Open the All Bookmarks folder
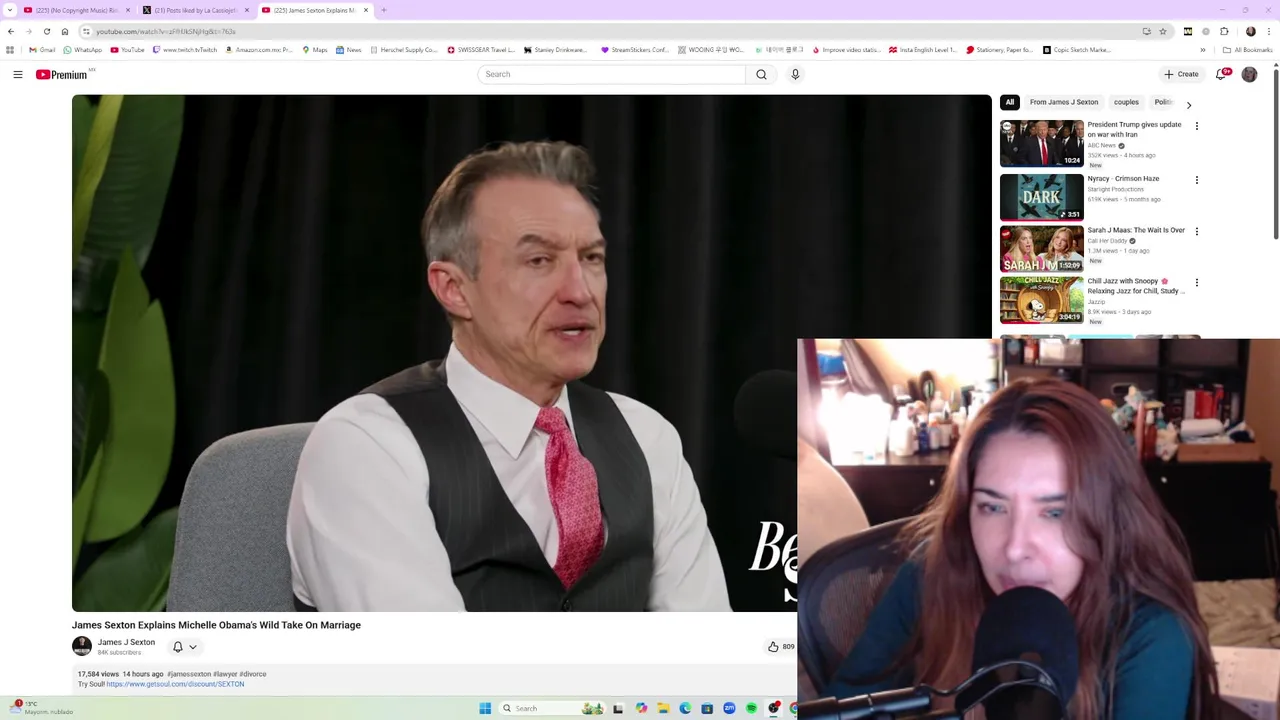 tap(1248, 49)
